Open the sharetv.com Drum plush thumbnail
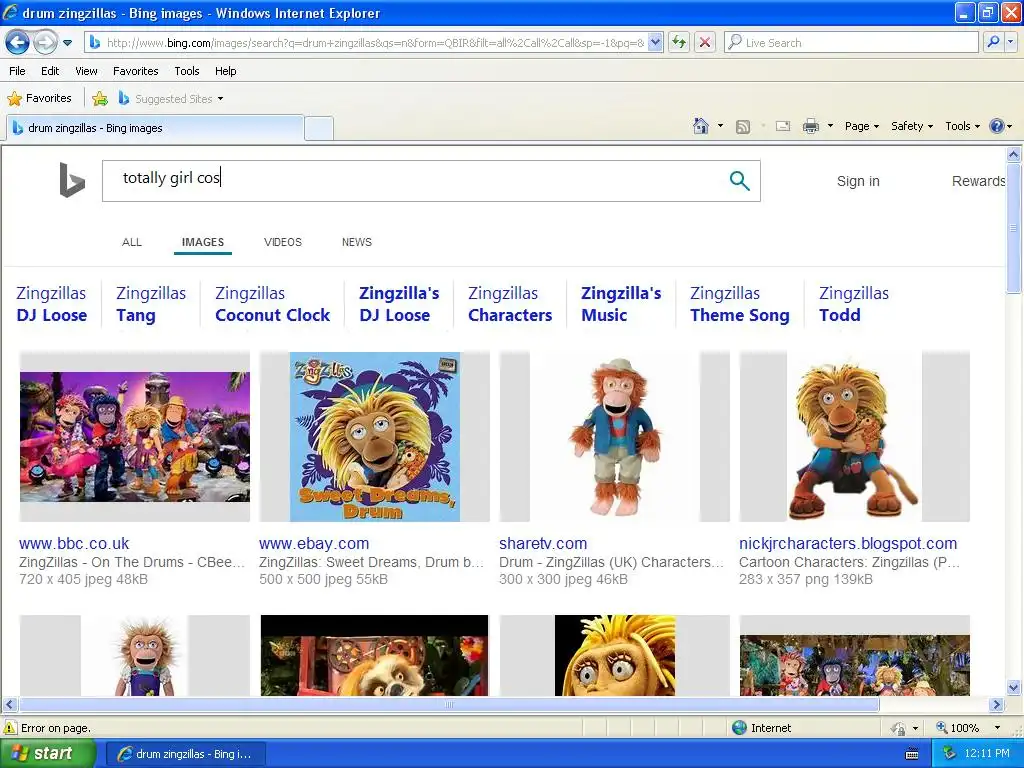 pyautogui.click(x=615, y=436)
